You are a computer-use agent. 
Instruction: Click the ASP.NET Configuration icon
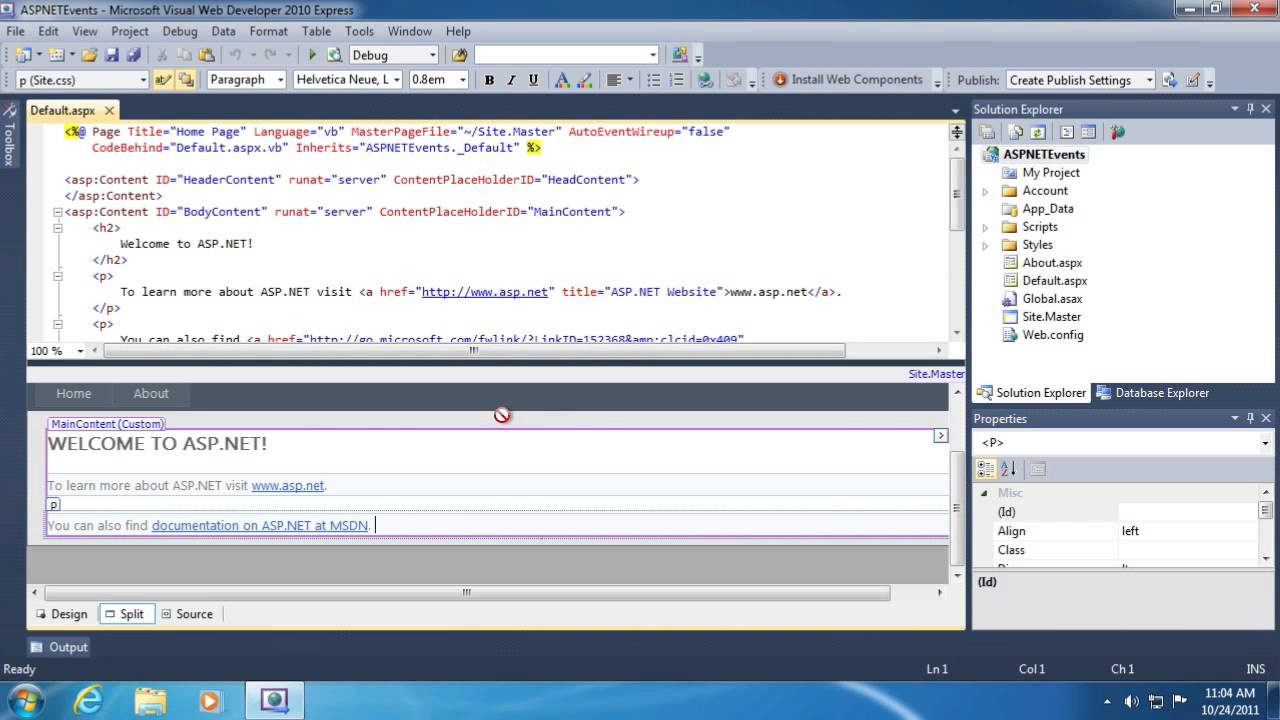tap(1118, 132)
